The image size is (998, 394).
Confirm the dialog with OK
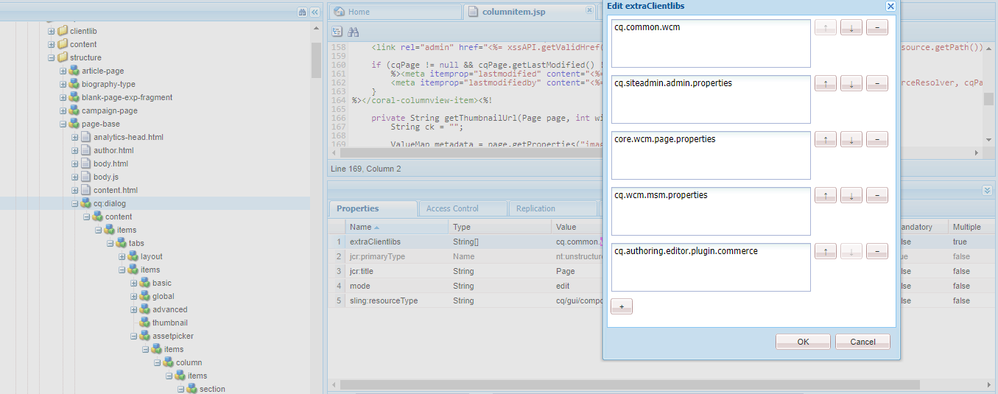tap(803, 342)
